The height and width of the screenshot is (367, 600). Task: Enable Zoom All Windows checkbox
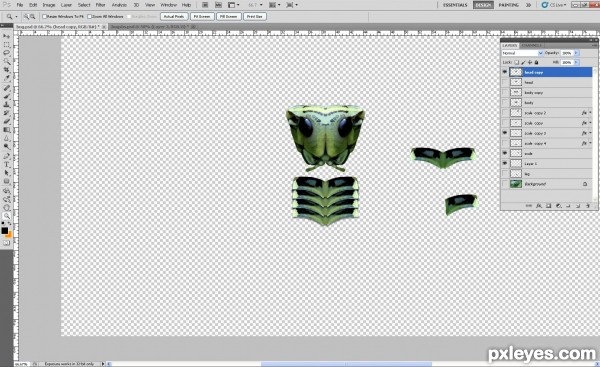tap(90, 16)
